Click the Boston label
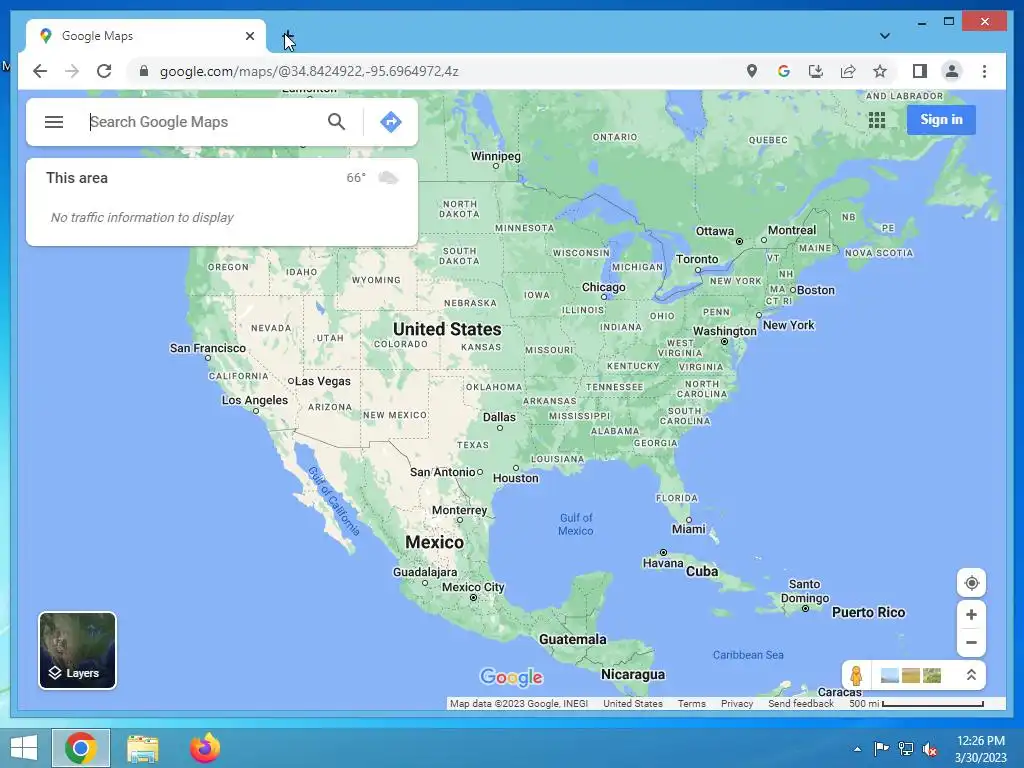The width and height of the screenshot is (1024, 768). pos(816,290)
